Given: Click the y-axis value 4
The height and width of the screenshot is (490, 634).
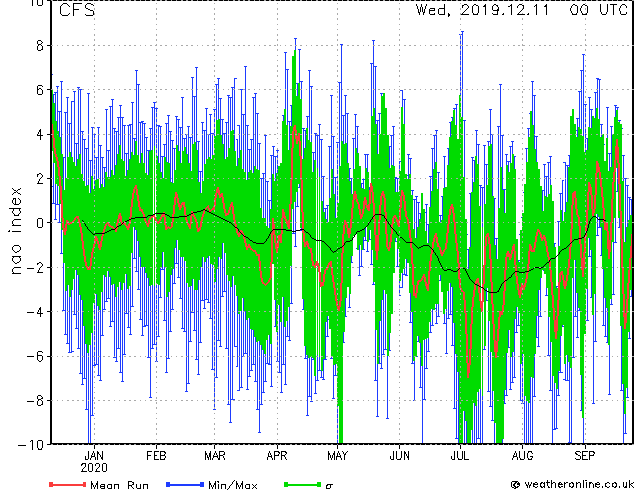Looking at the screenshot, I should tap(40, 134).
